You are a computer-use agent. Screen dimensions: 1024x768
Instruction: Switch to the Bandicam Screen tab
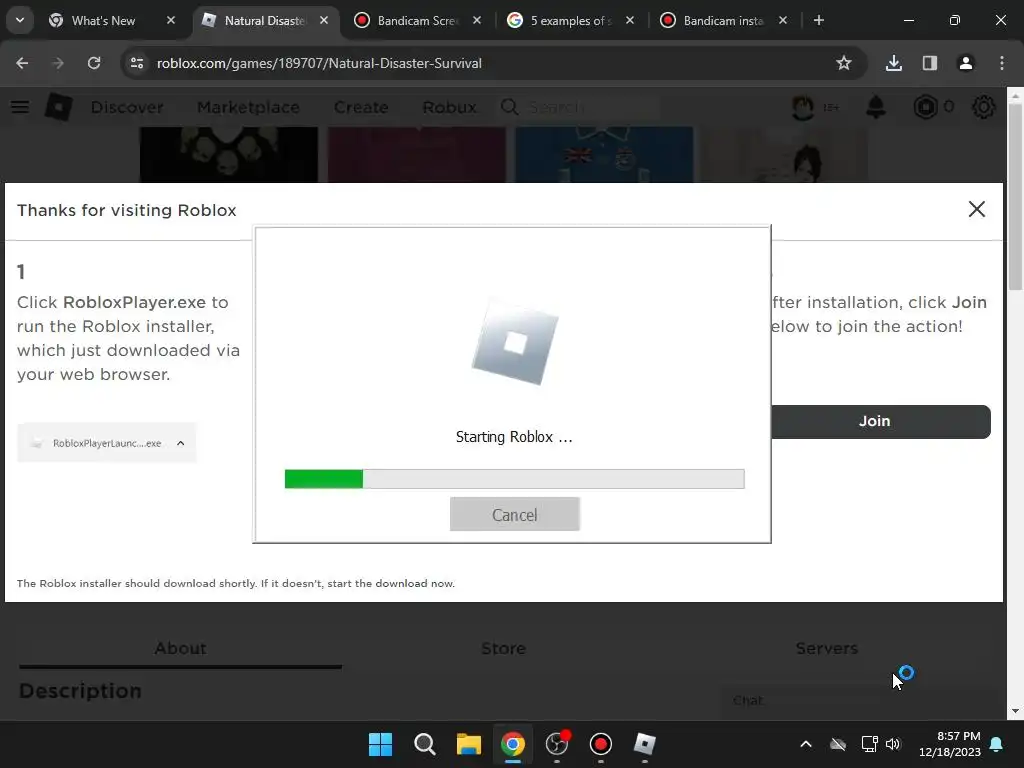pos(419,21)
